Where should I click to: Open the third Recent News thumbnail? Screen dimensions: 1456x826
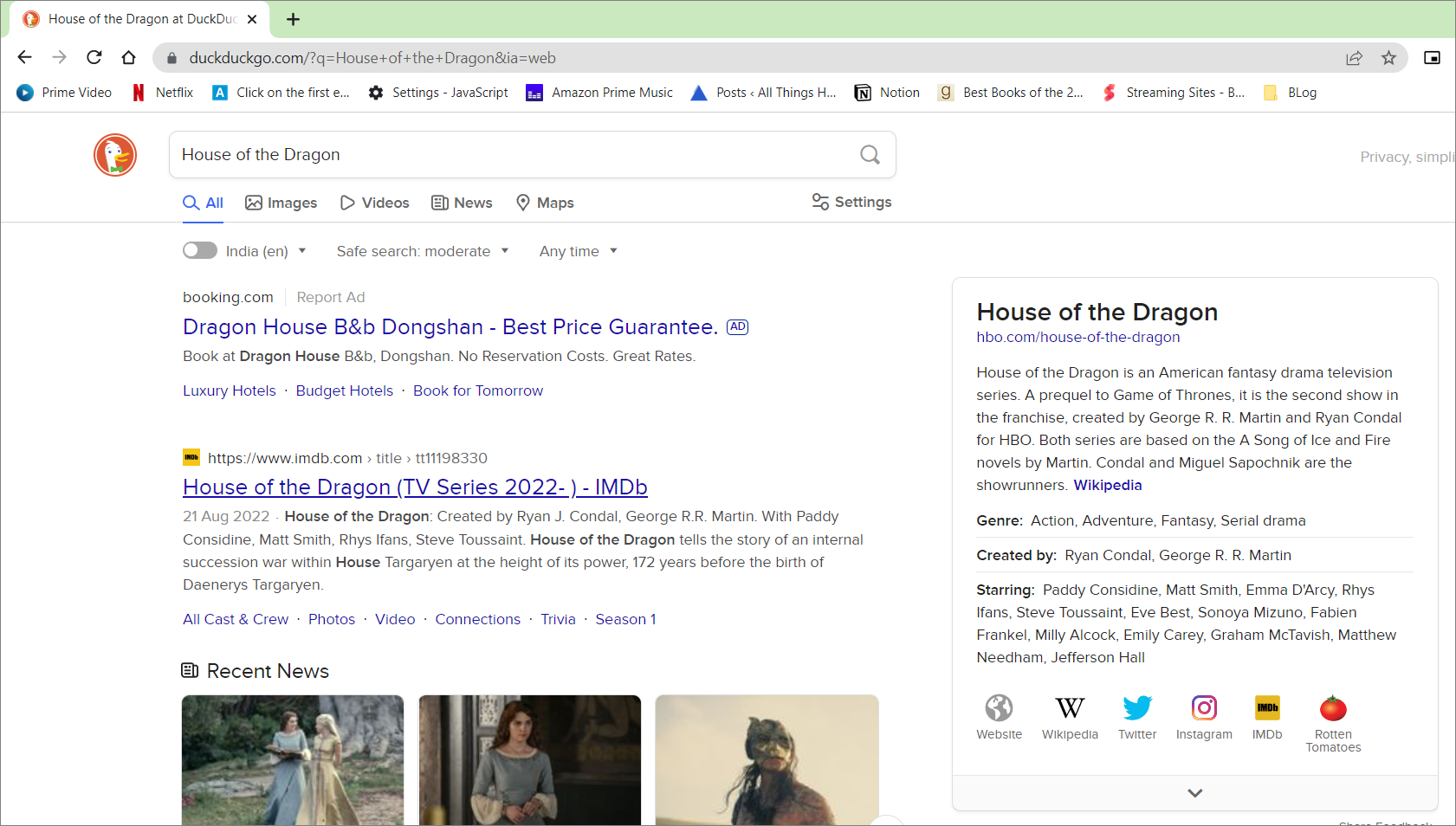767,760
